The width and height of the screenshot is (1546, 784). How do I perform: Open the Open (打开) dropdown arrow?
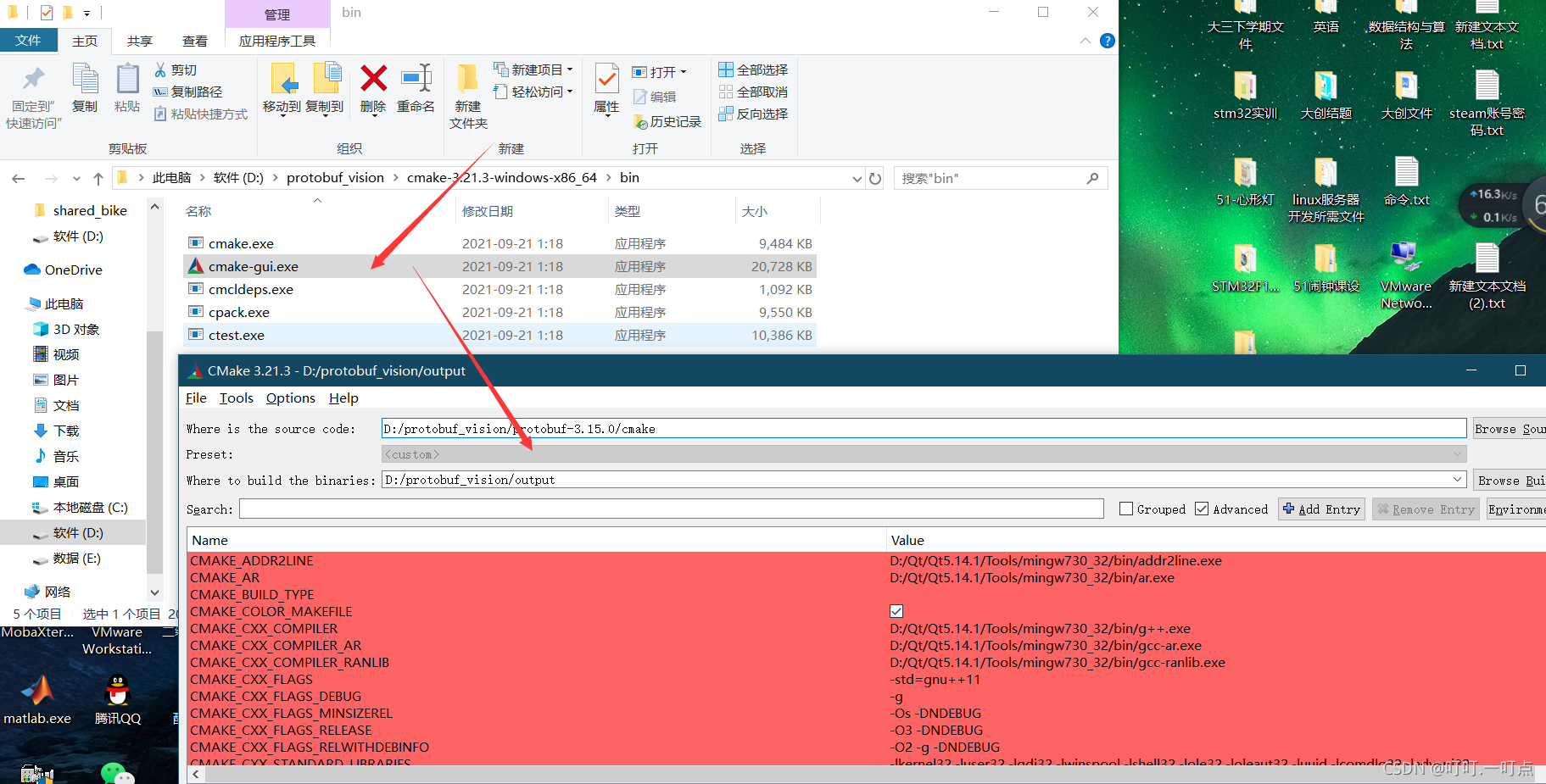(x=684, y=72)
